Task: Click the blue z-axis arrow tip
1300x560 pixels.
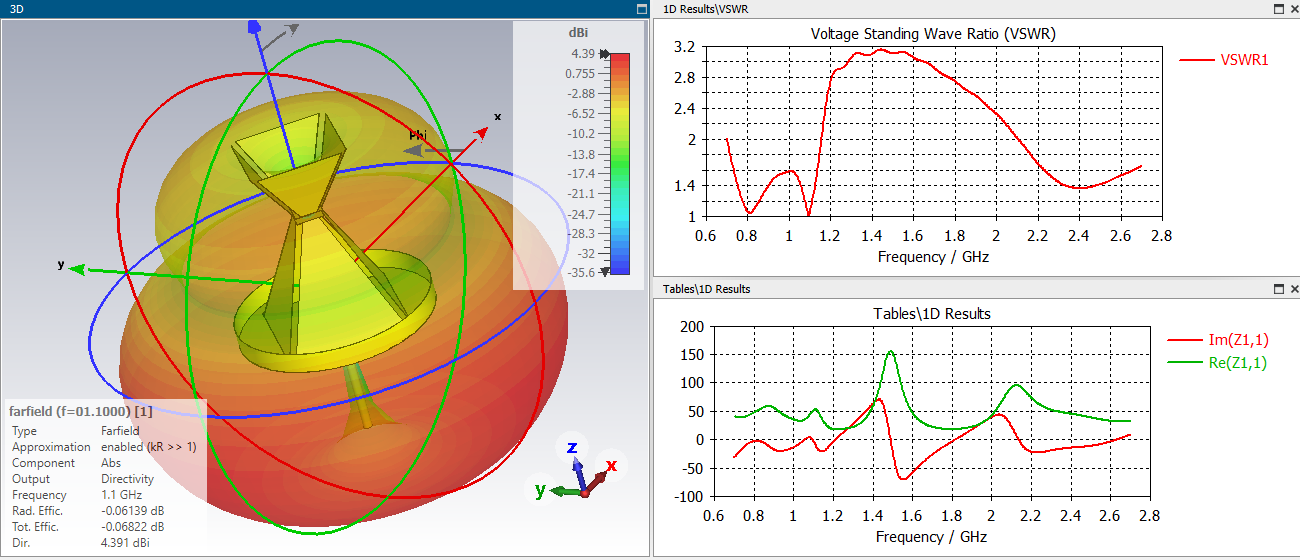Action: (x=254, y=26)
